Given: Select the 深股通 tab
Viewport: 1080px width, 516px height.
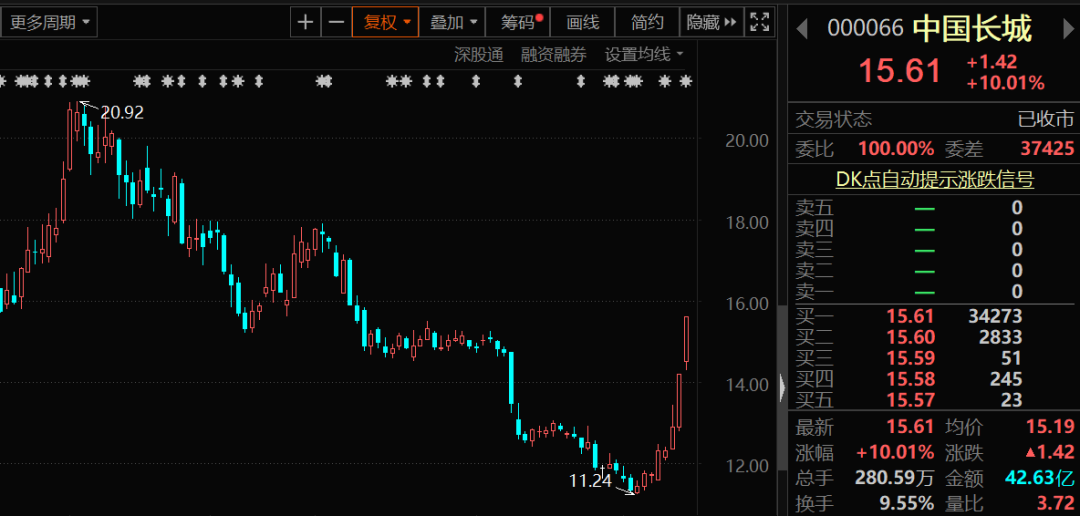Looking at the screenshot, I should pos(479,54).
